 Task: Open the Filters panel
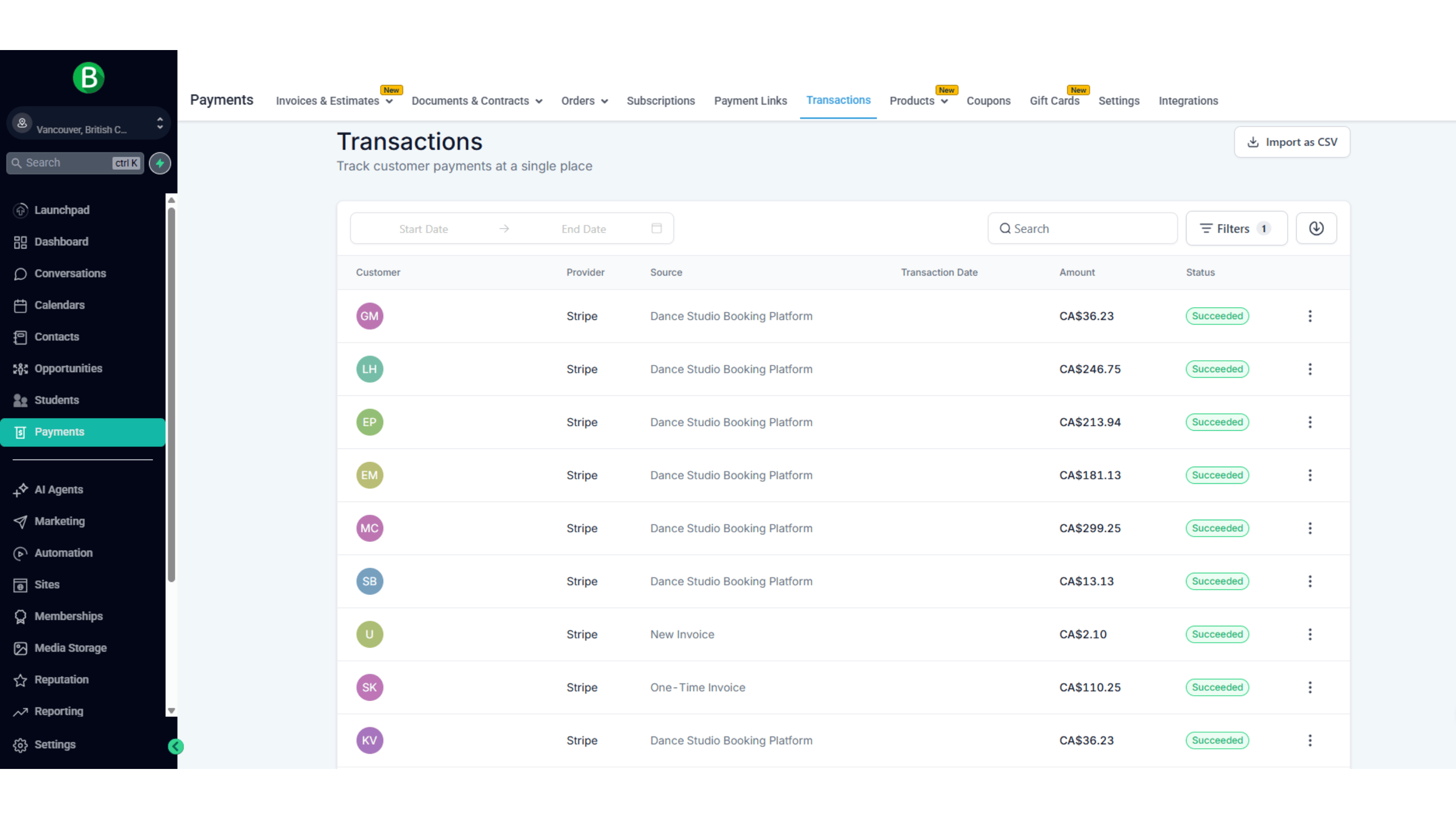(x=1236, y=229)
